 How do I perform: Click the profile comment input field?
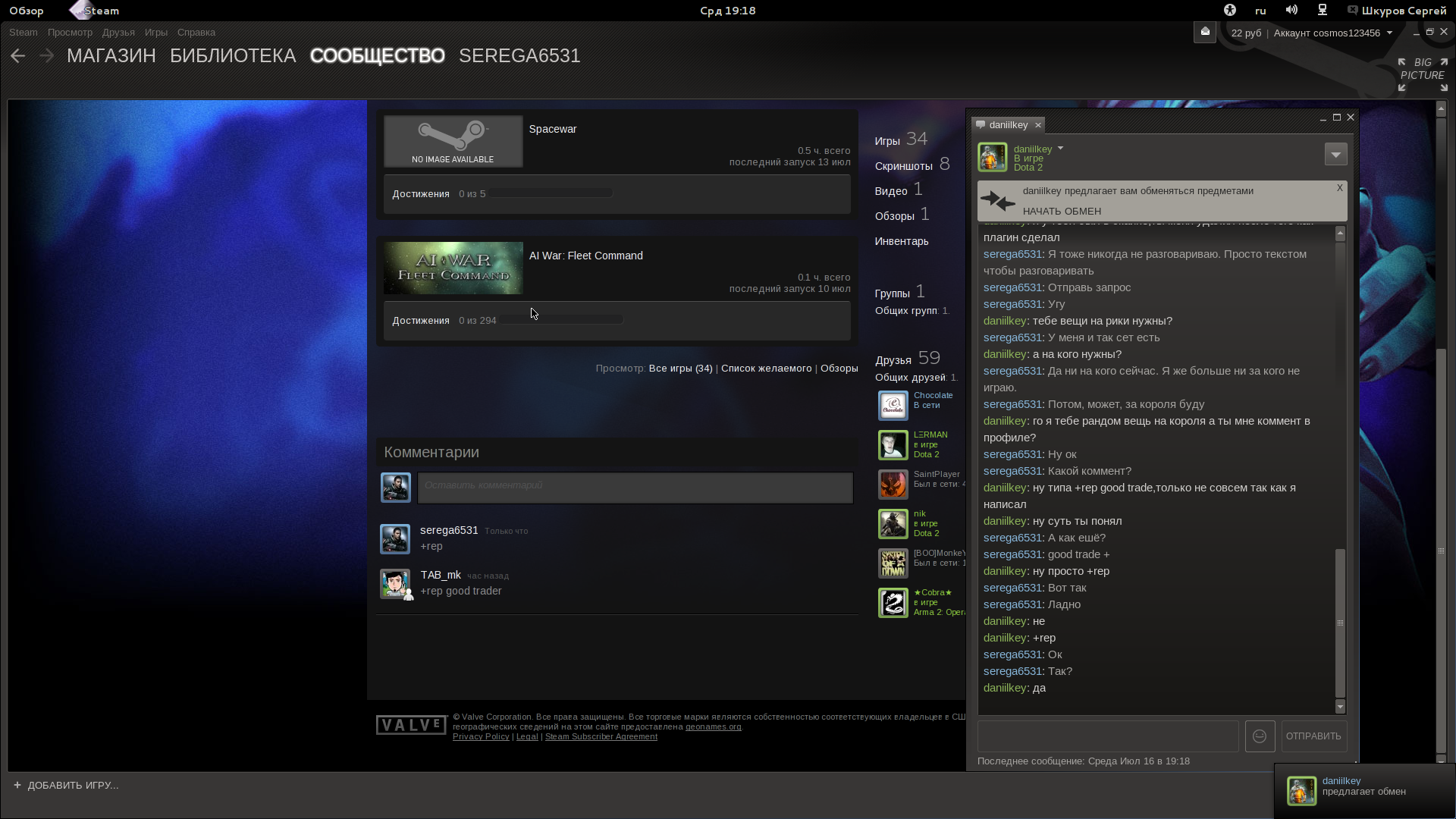tap(635, 488)
